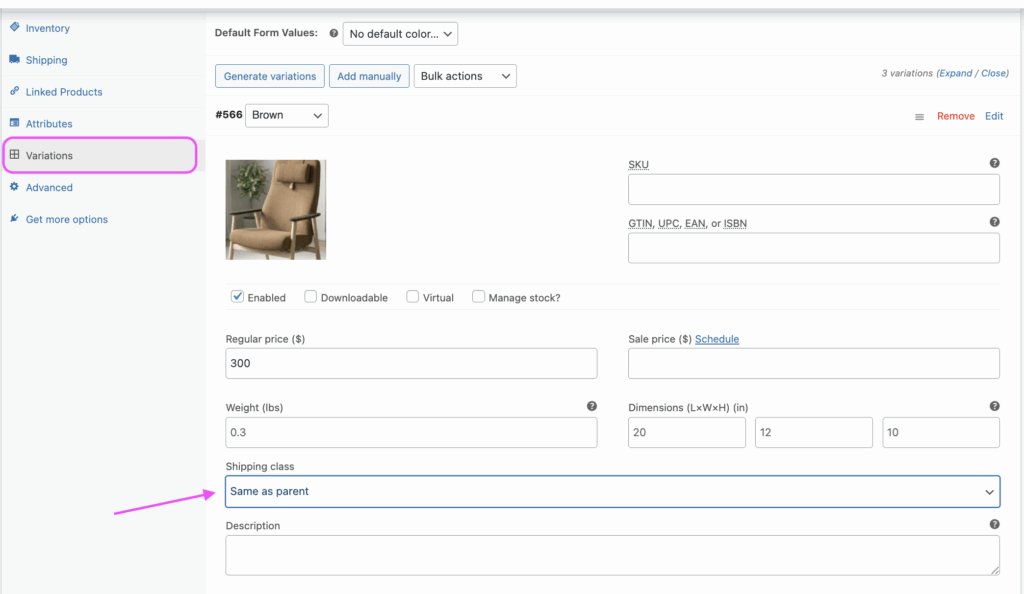1024x594 pixels.
Task: Enable the Downloadable checkbox
Action: coord(311,297)
